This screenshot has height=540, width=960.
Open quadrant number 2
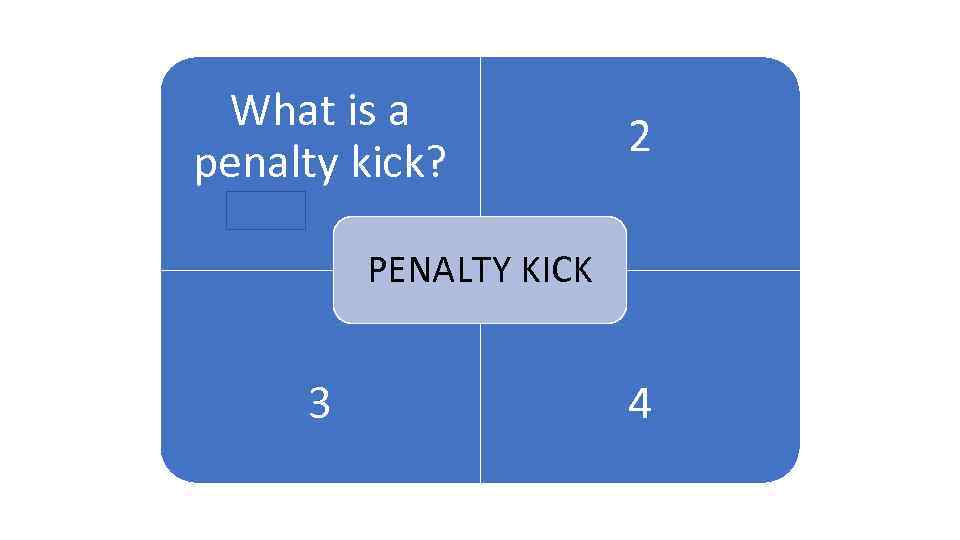[640, 137]
